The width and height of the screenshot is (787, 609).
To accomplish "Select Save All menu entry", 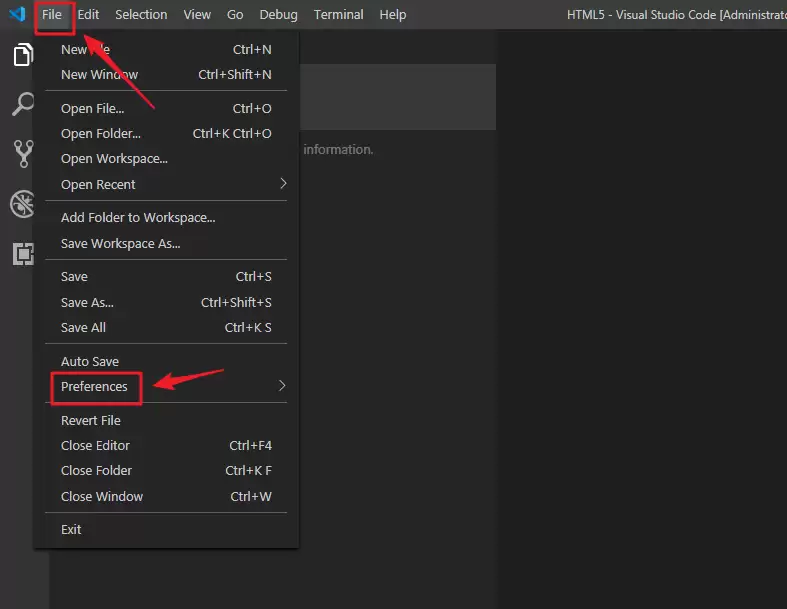I will 83,327.
